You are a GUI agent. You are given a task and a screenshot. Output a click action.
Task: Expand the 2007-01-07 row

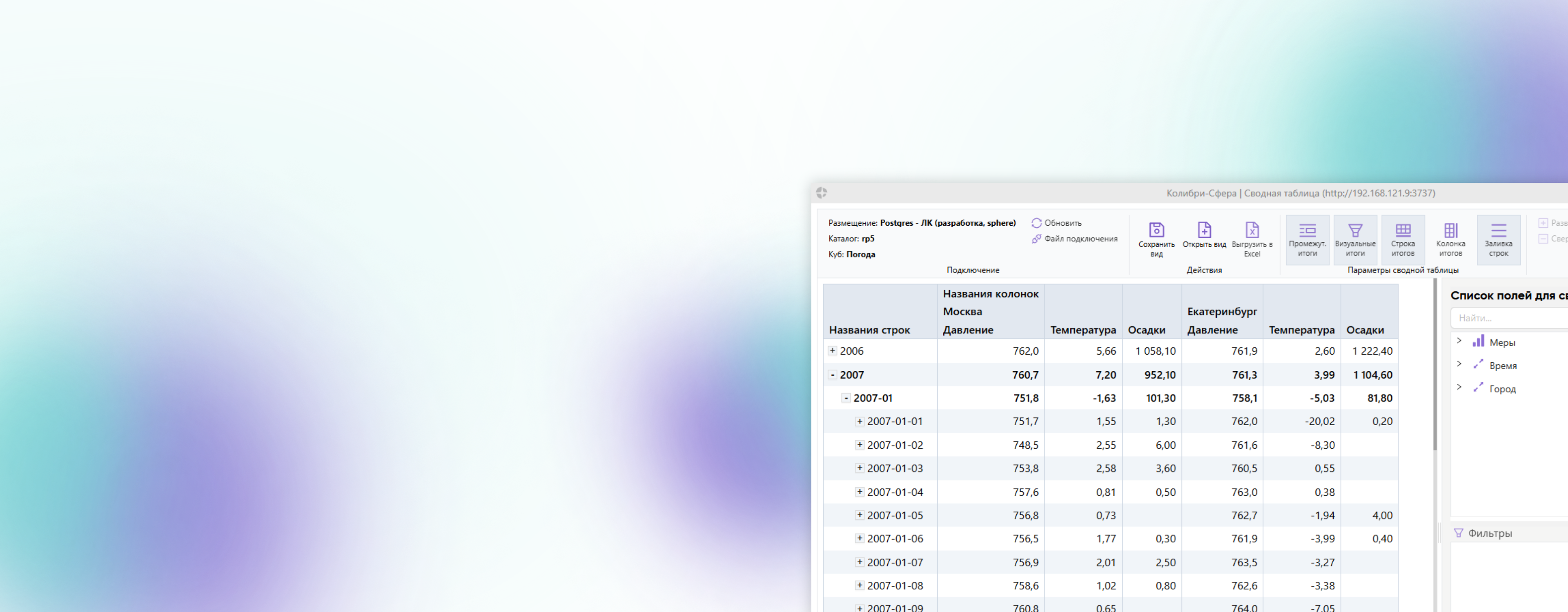[x=860, y=561]
